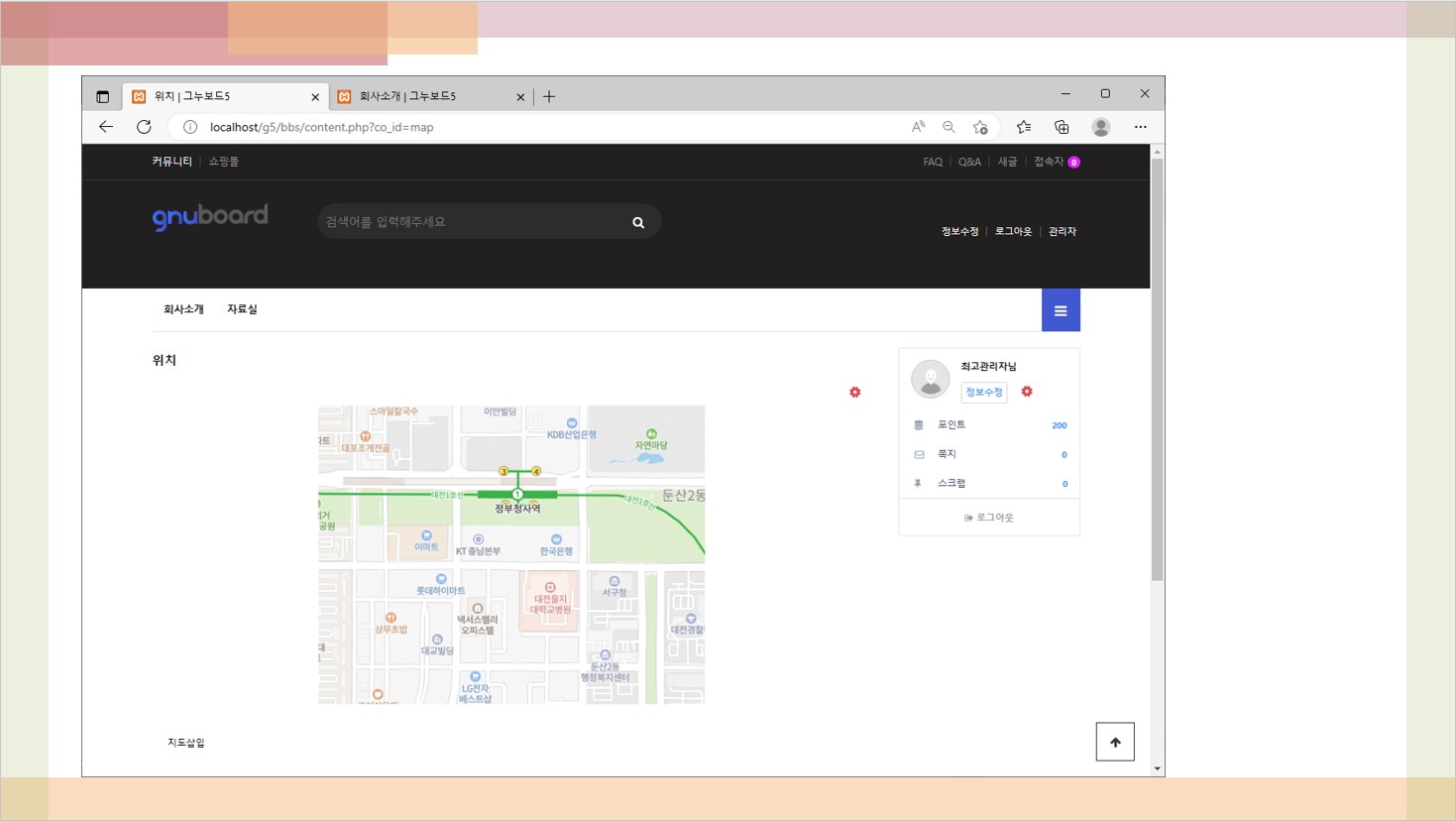Open the browser collections icon
Viewport: 1456px width, 821px height.
[x=1062, y=127]
